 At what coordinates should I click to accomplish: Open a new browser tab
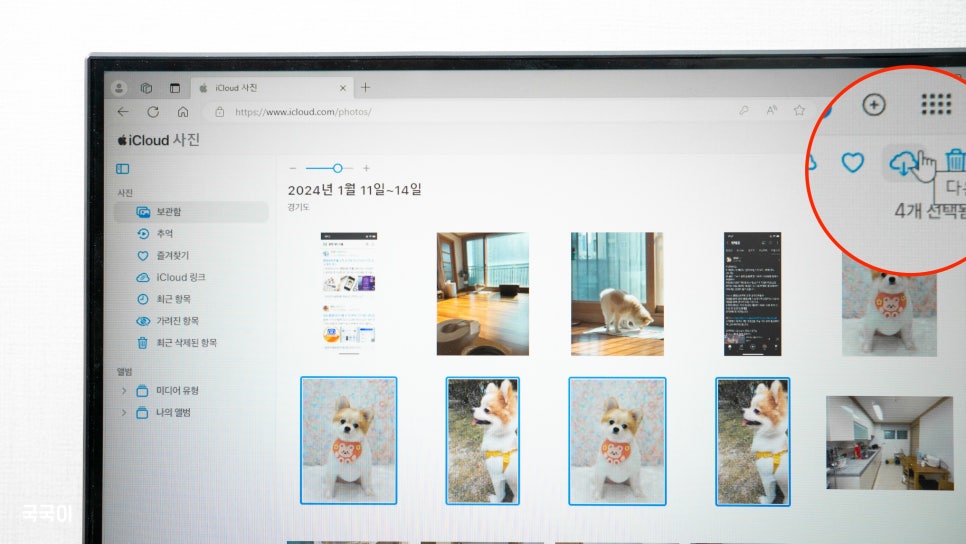pos(365,87)
